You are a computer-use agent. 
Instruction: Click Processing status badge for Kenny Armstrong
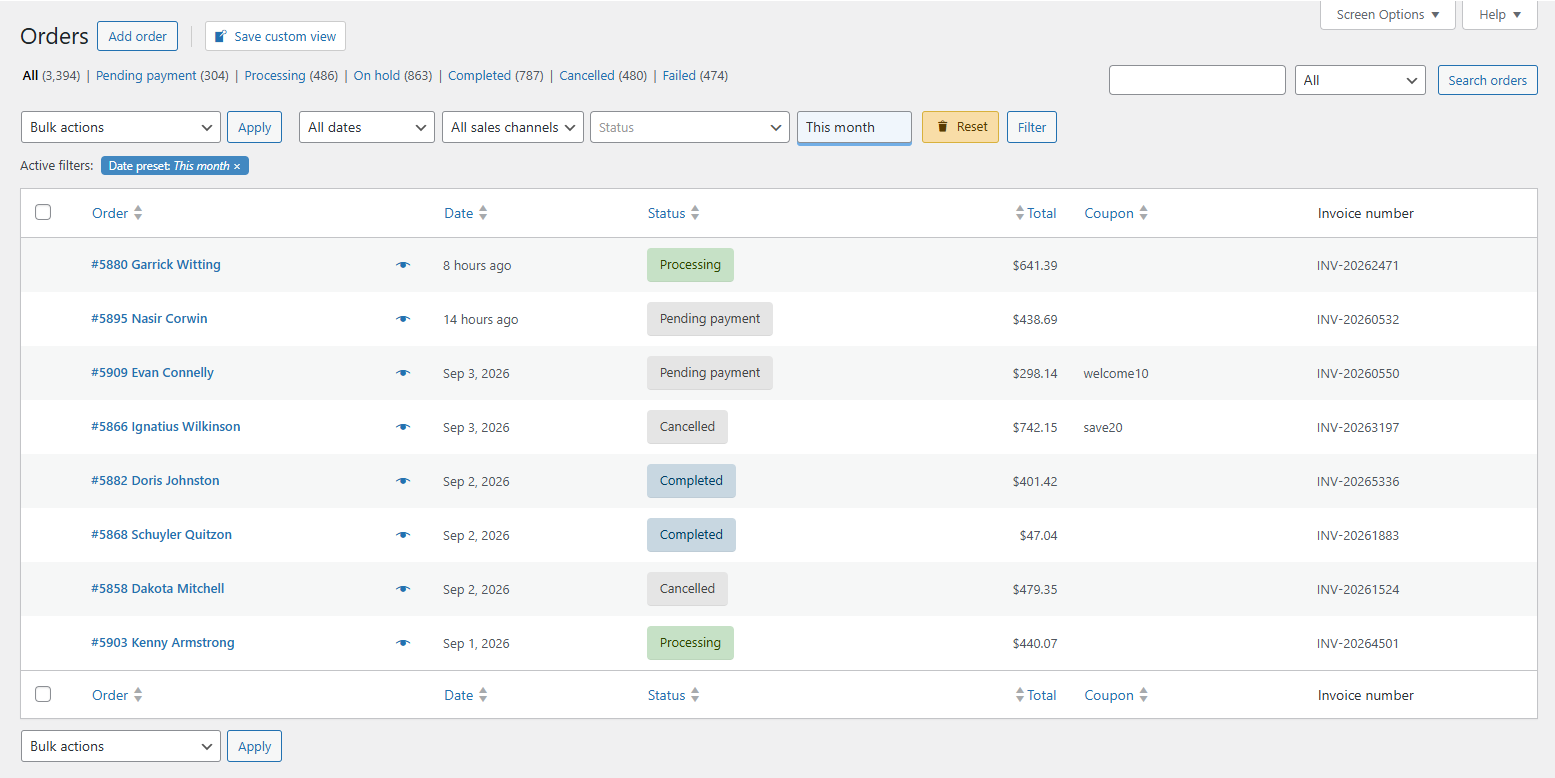pyautogui.click(x=690, y=643)
